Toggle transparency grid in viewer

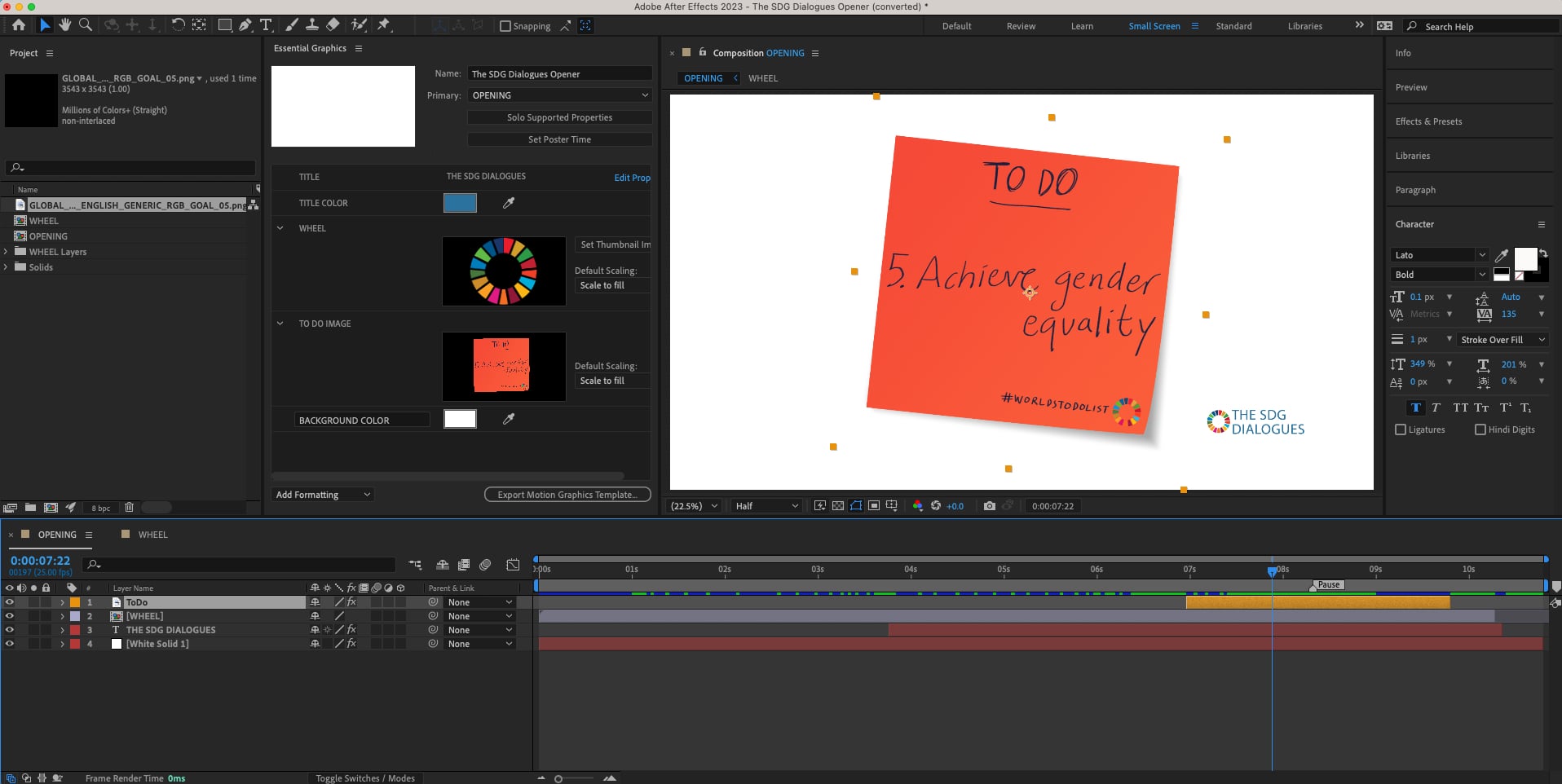coord(838,506)
